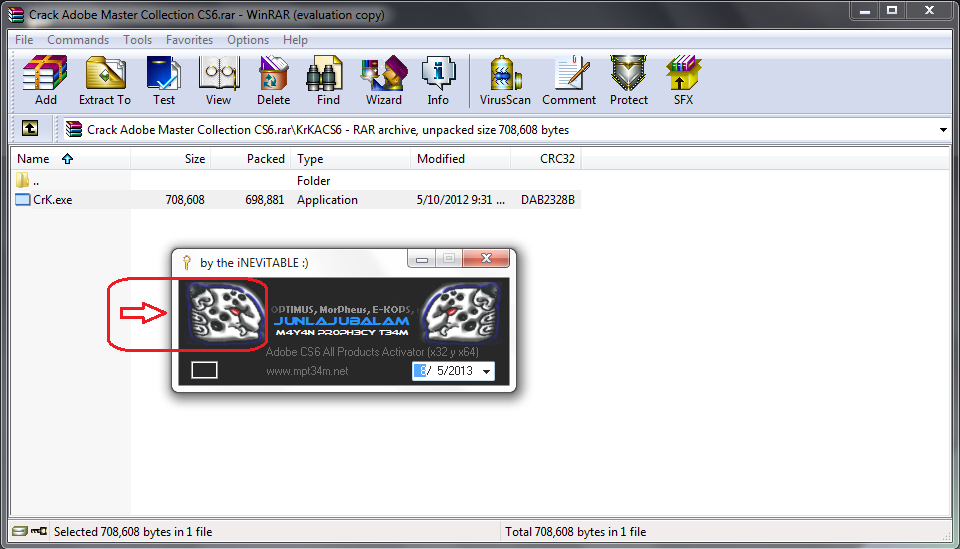The image size is (960, 549).
Task: Click 'Adobe CS6 All Products Activator' text
Action: [372, 352]
